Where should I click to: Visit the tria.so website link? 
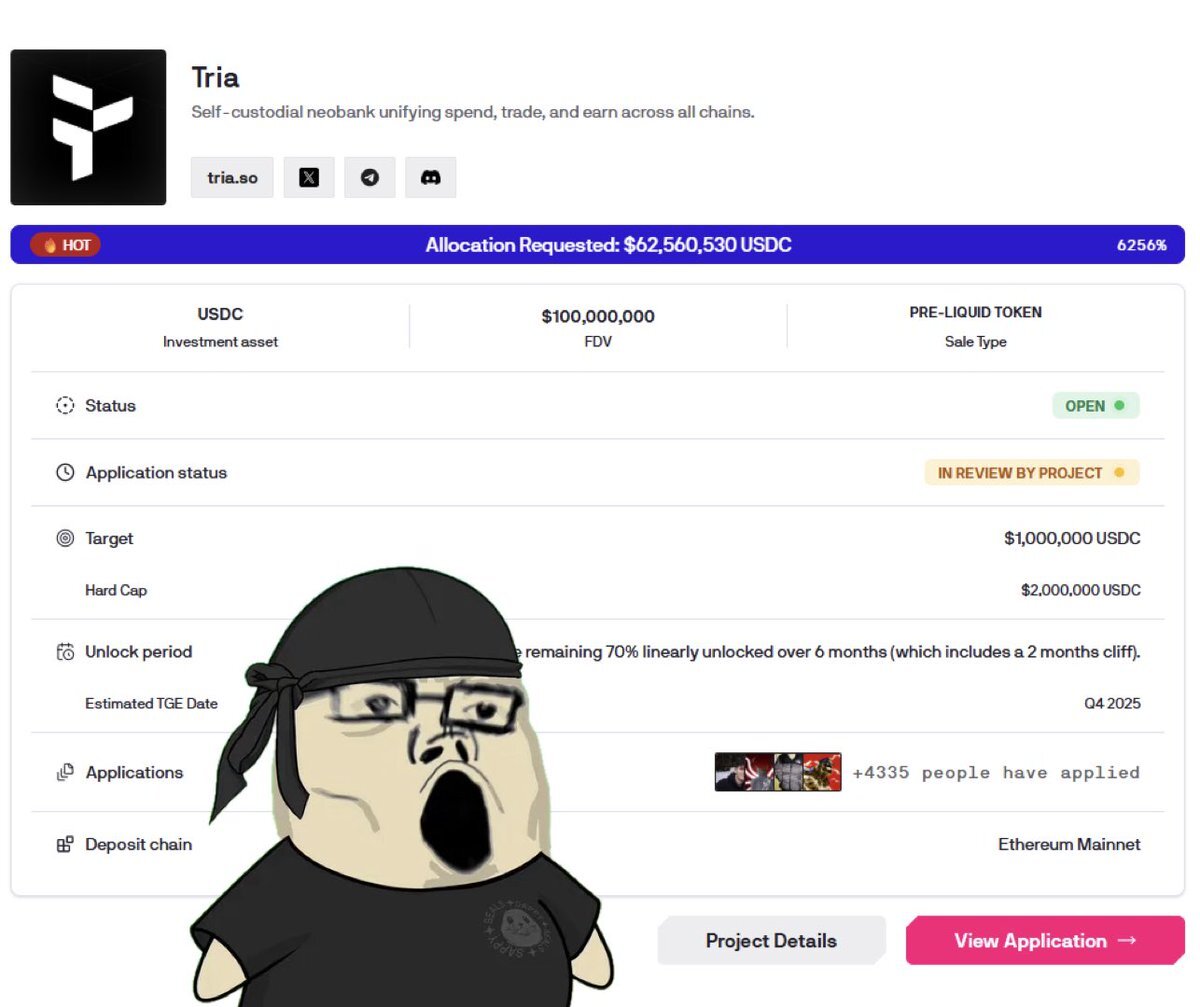[x=232, y=177]
